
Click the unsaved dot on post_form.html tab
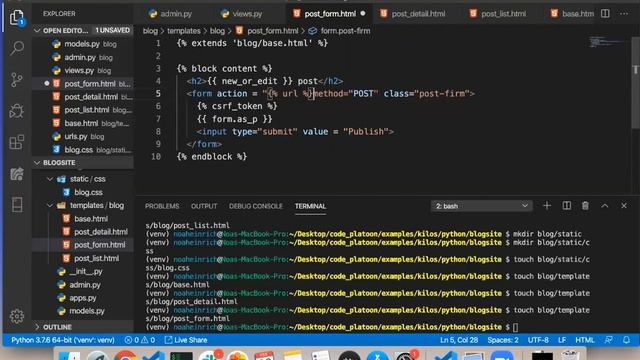(x=363, y=13)
